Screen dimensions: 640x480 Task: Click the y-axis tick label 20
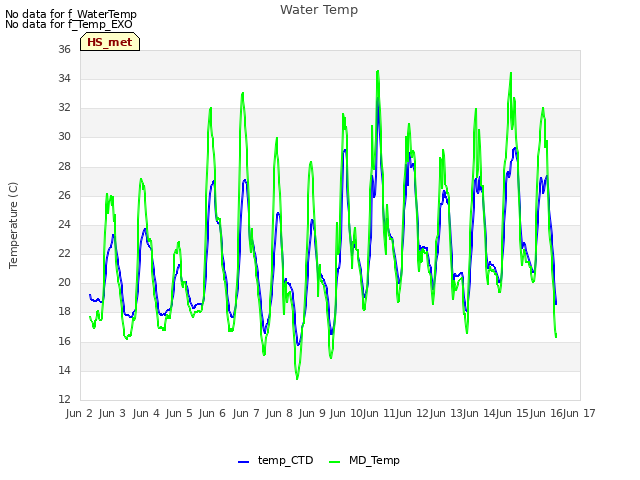coord(64,282)
